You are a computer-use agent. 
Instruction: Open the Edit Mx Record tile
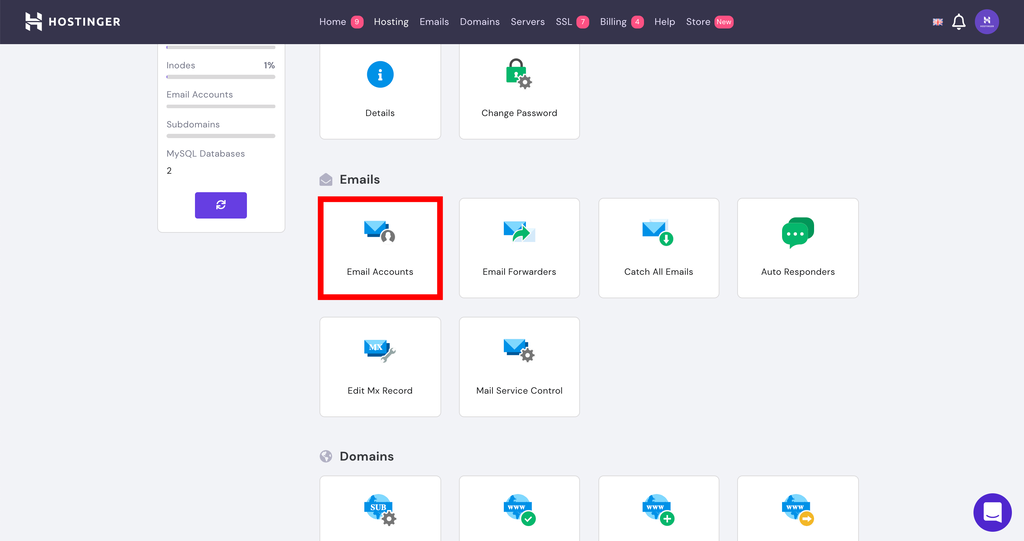pos(380,367)
